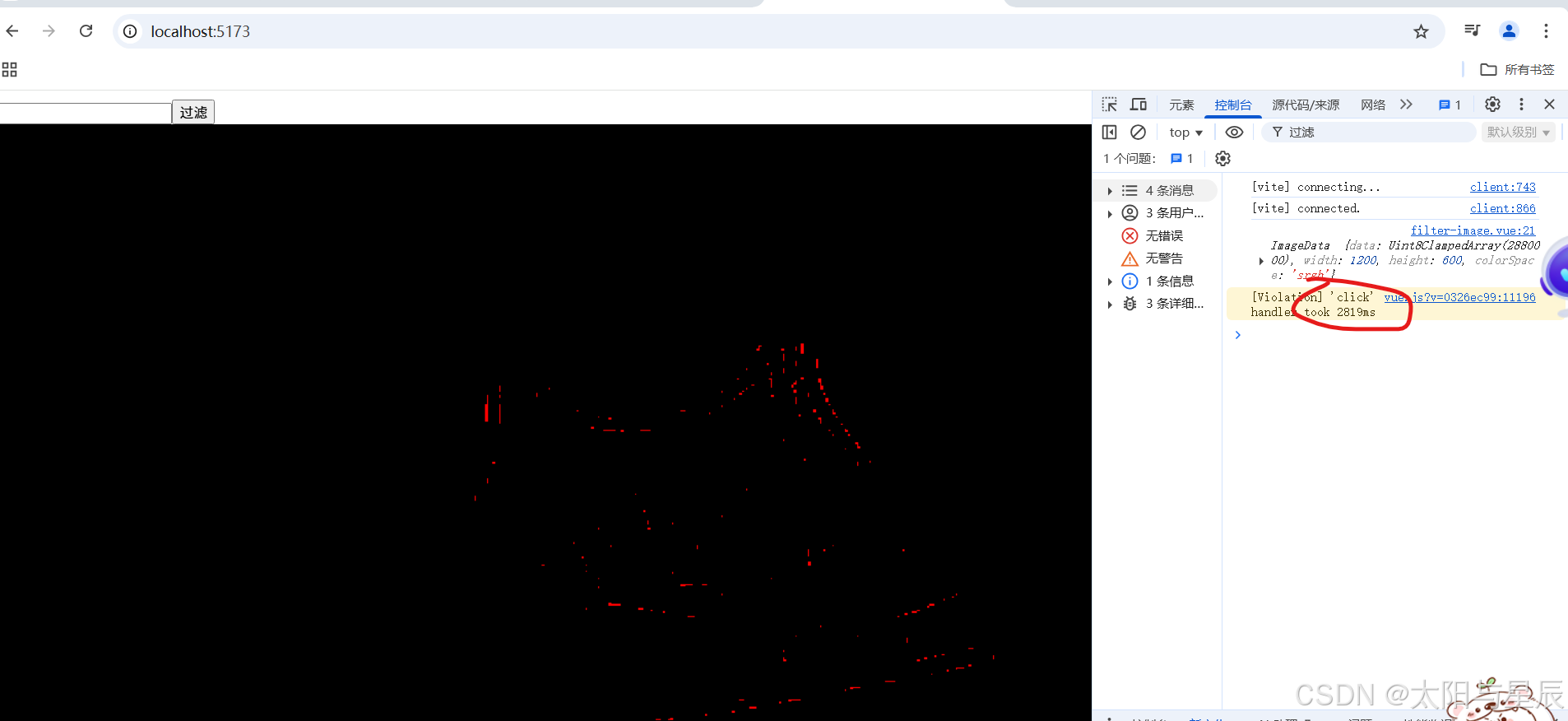1568x721 pixels.
Task: Open the top execution context dropdown
Action: [1185, 133]
